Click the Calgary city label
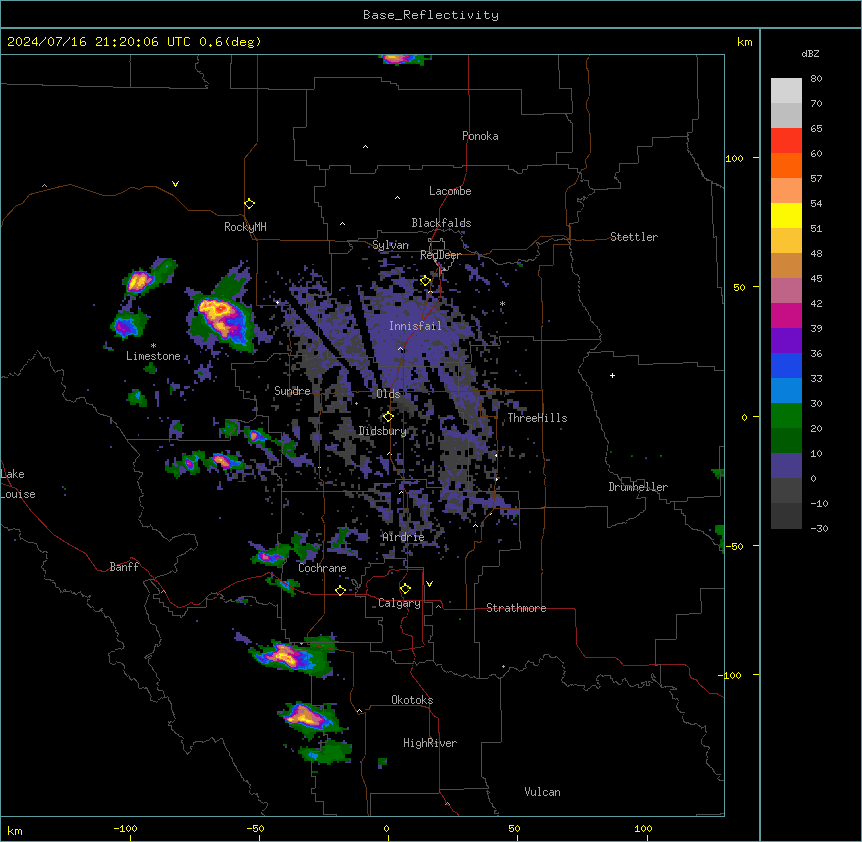The image size is (862, 842). click(399, 603)
